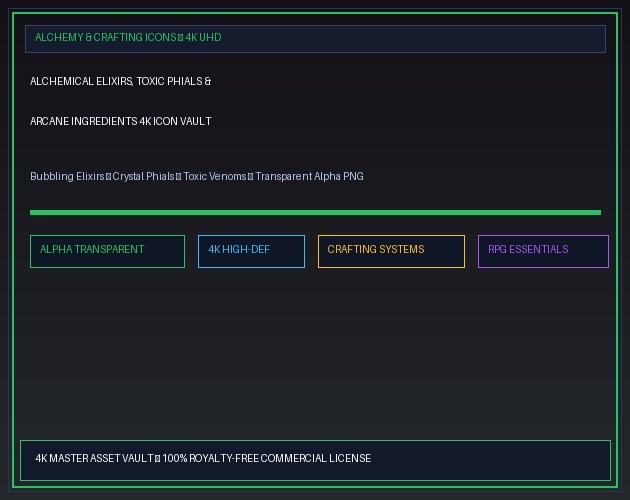Screen dimensions: 630x500
Task: Click the ALPHA TRANSPARENT tag
Action: pos(107,251)
